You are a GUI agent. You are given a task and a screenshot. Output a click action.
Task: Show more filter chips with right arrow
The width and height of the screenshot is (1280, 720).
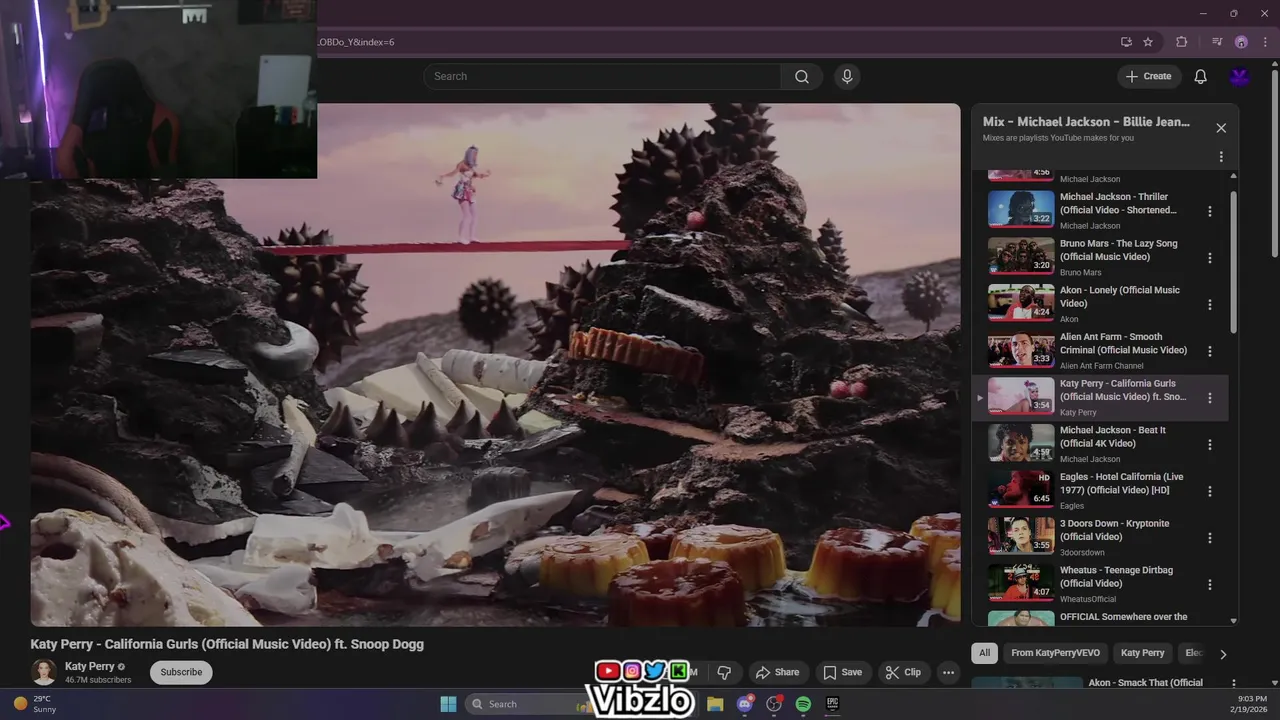coord(1222,654)
